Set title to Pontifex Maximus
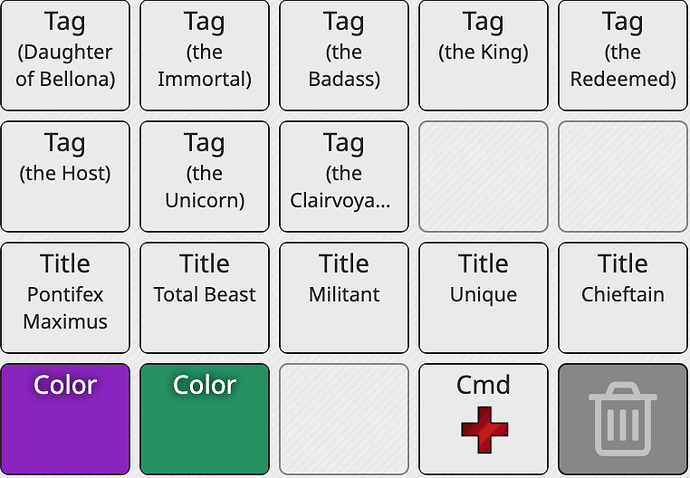This screenshot has height=478, width=690. point(65,298)
